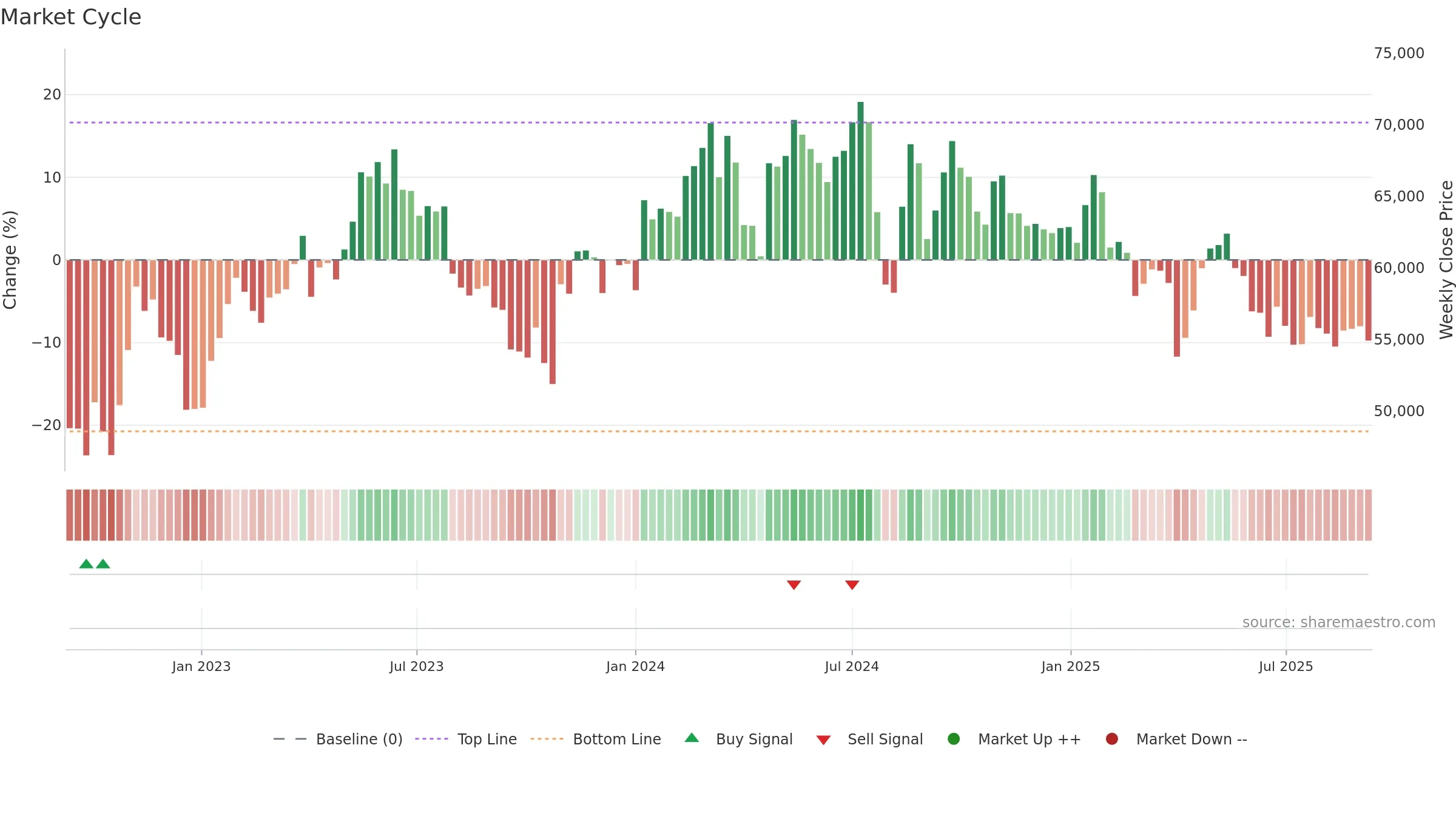Click the orange dotted Bottom Line sample in legend

click(x=547, y=739)
